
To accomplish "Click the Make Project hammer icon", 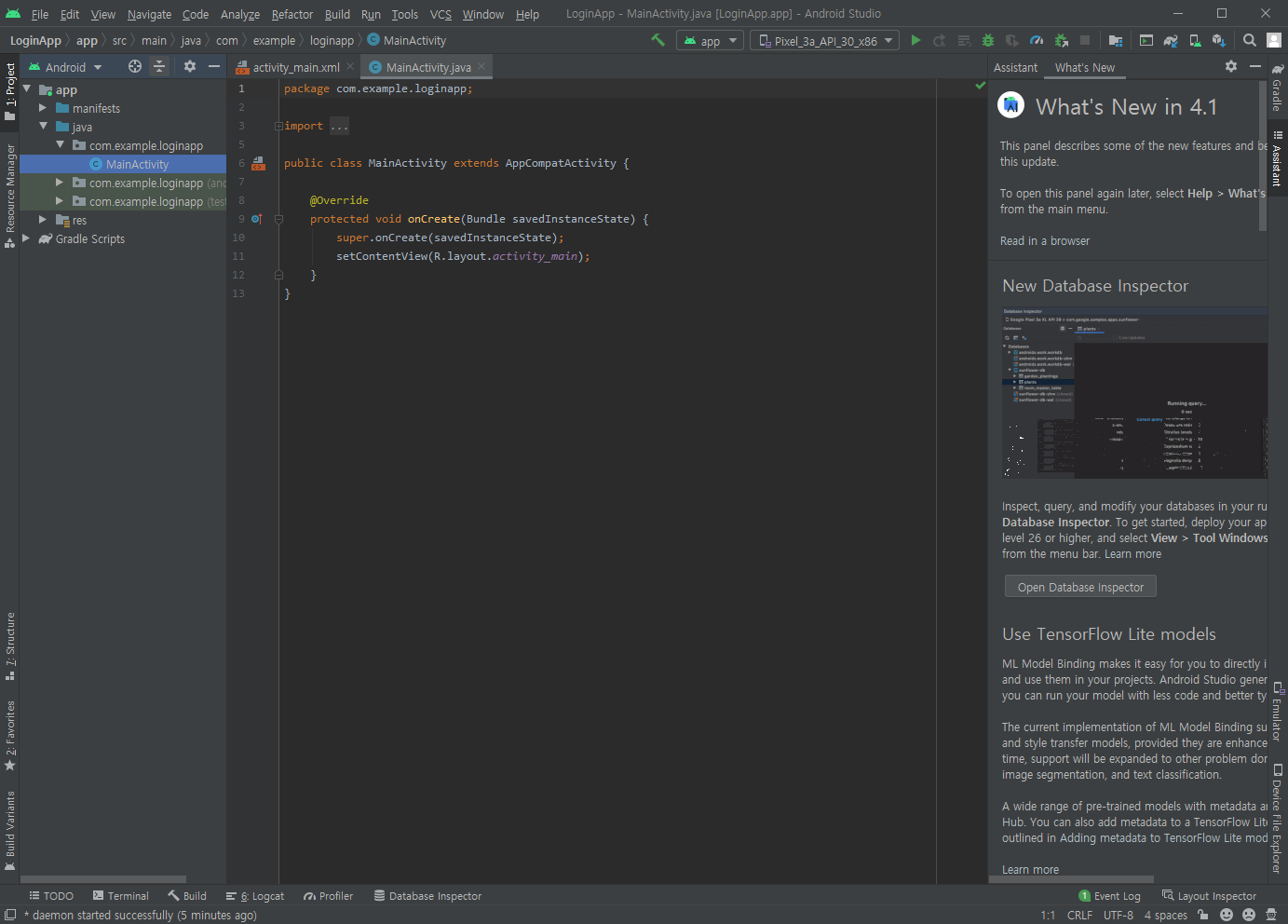I will pos(658,40).
